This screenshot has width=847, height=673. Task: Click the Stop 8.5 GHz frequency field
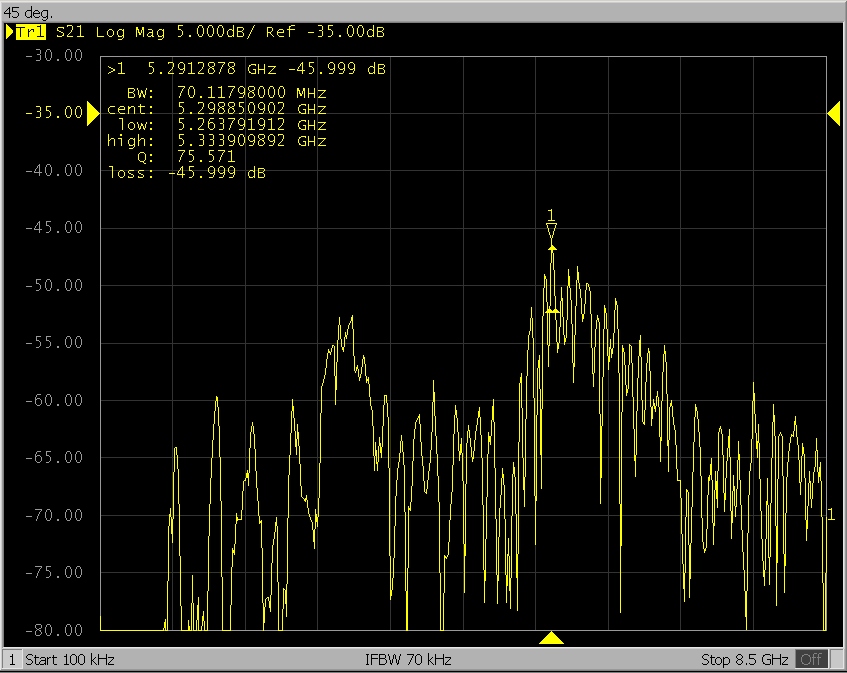click(746, 660)
